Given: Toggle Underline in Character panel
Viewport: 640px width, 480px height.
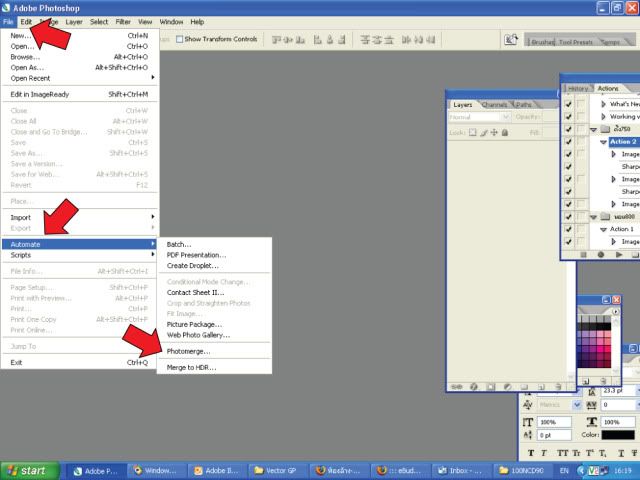Looking at the screenshot, I should tap(621, 453).
